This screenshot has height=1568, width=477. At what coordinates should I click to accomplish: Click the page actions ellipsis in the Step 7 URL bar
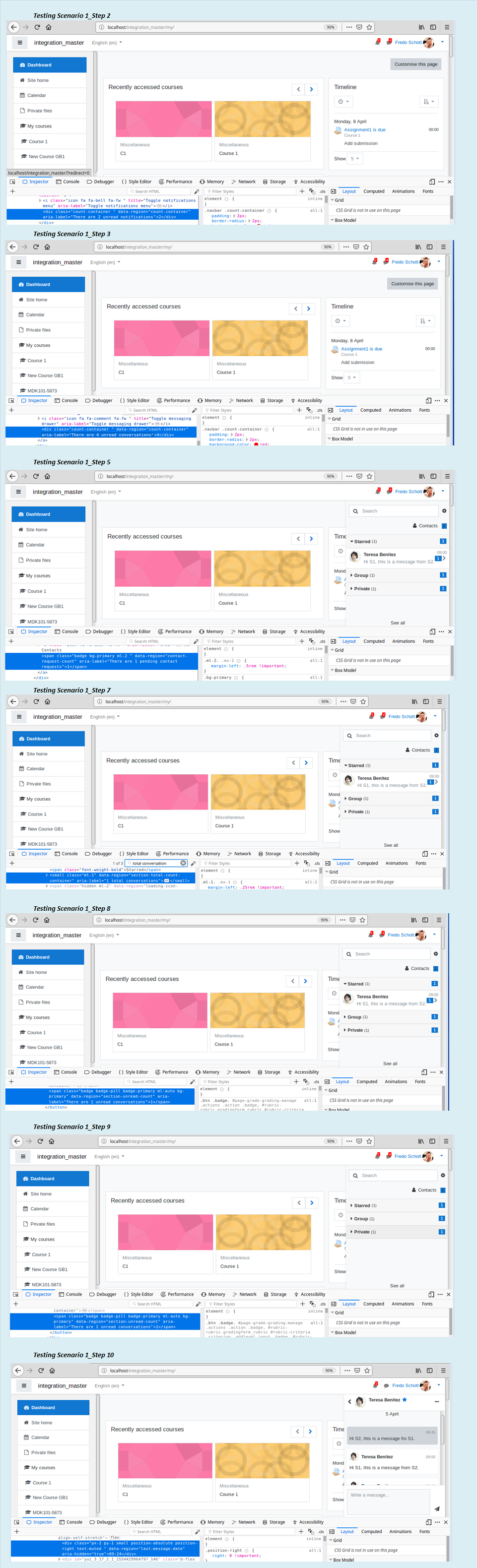tap(343, 701)
